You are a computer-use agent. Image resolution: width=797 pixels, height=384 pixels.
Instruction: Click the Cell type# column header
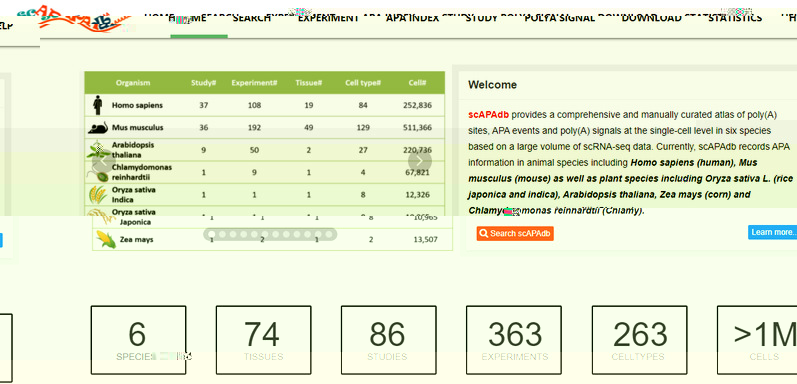coord(363,83)
